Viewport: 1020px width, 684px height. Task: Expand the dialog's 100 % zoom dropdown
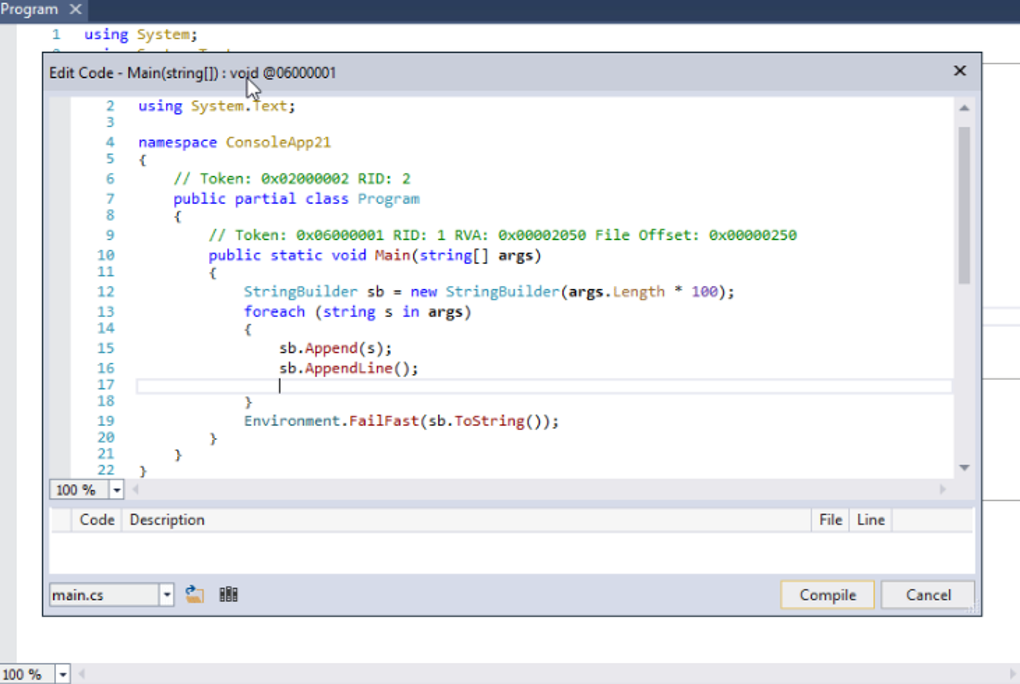pos(116,490)
